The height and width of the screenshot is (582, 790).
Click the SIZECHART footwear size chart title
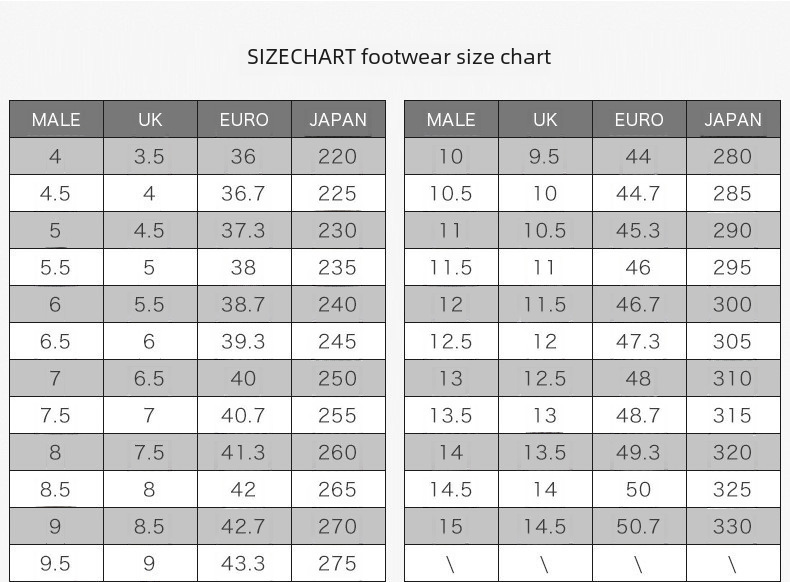point(399,57)
